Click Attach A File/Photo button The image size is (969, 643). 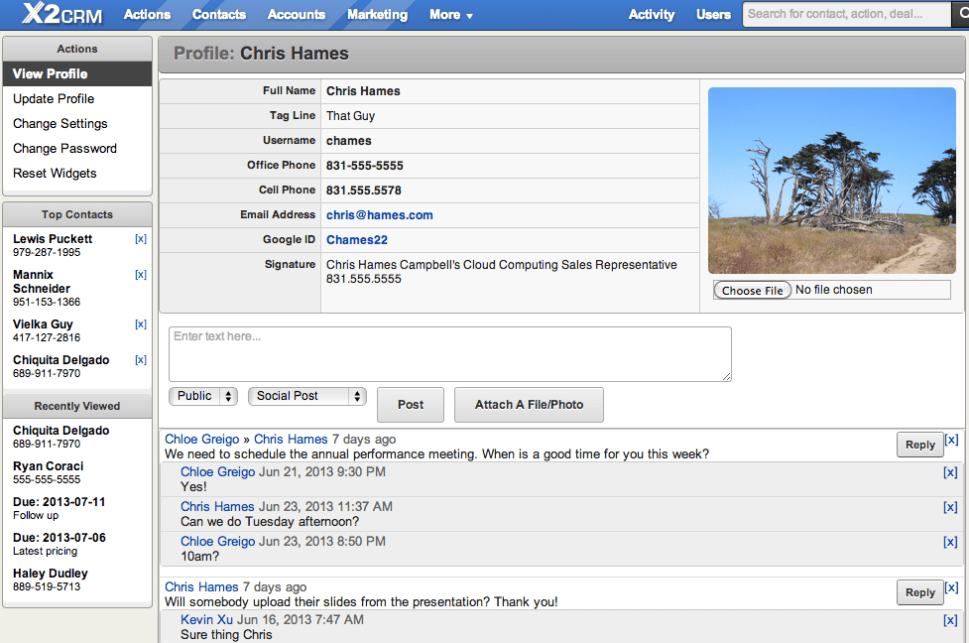point(529,405)
